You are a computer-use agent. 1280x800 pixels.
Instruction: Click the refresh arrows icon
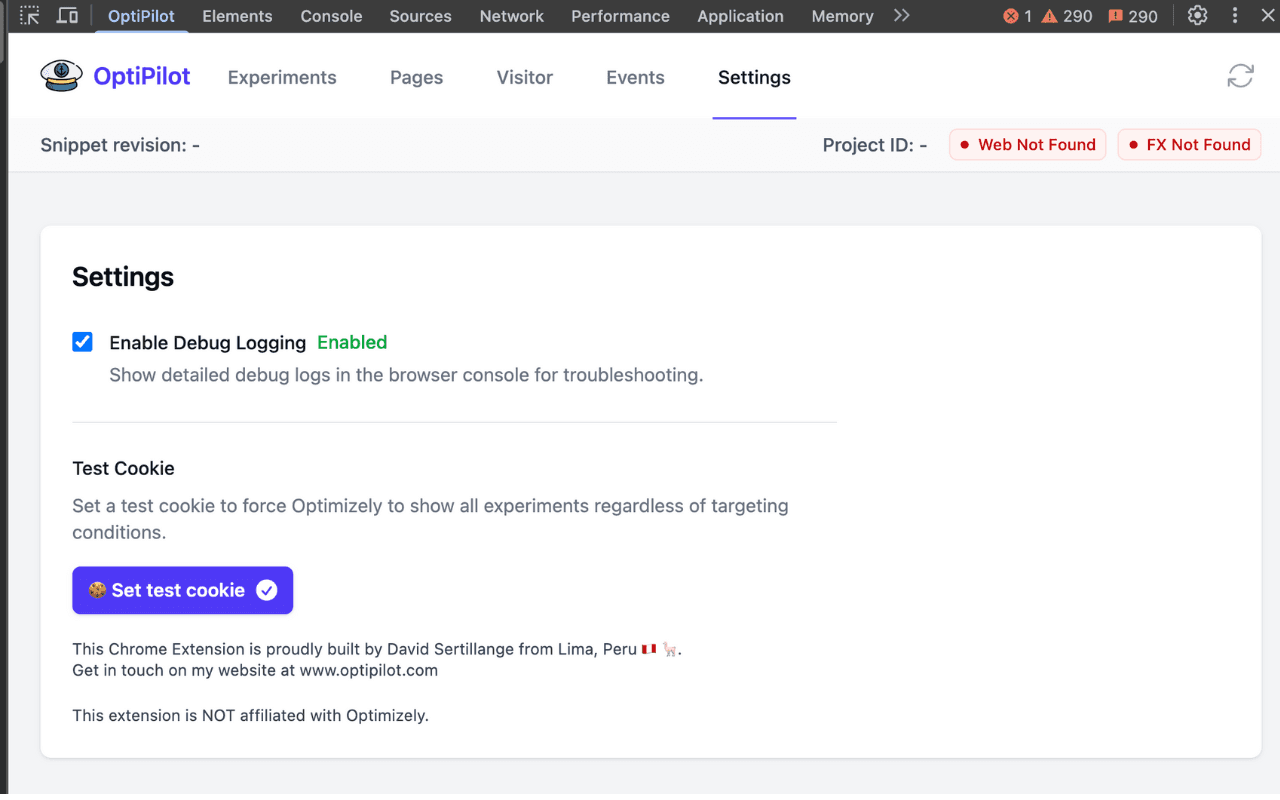[1240, 76]
